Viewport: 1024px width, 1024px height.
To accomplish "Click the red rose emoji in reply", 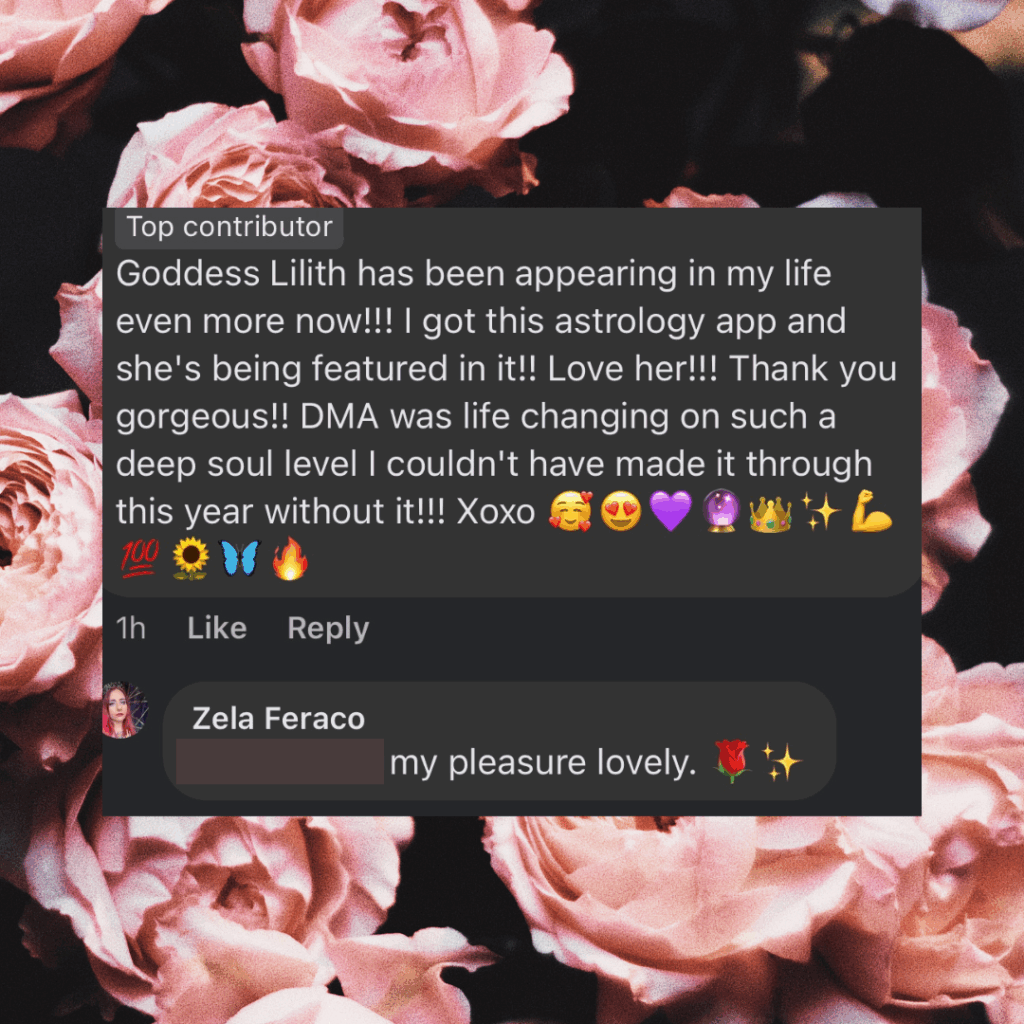I will click(x=731, y=761).
